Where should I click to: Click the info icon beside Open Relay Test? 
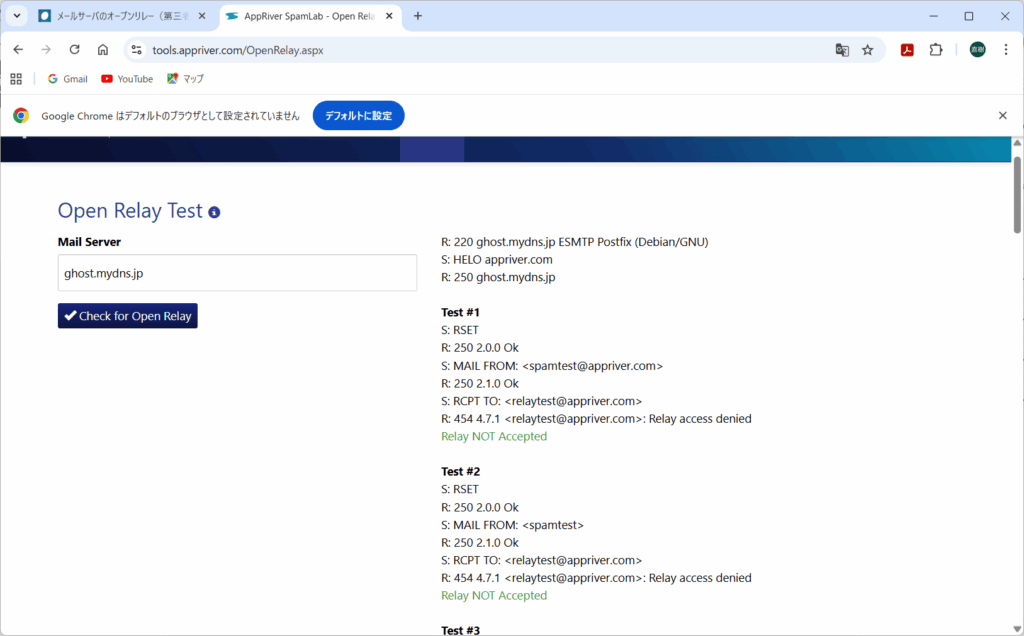214,212
